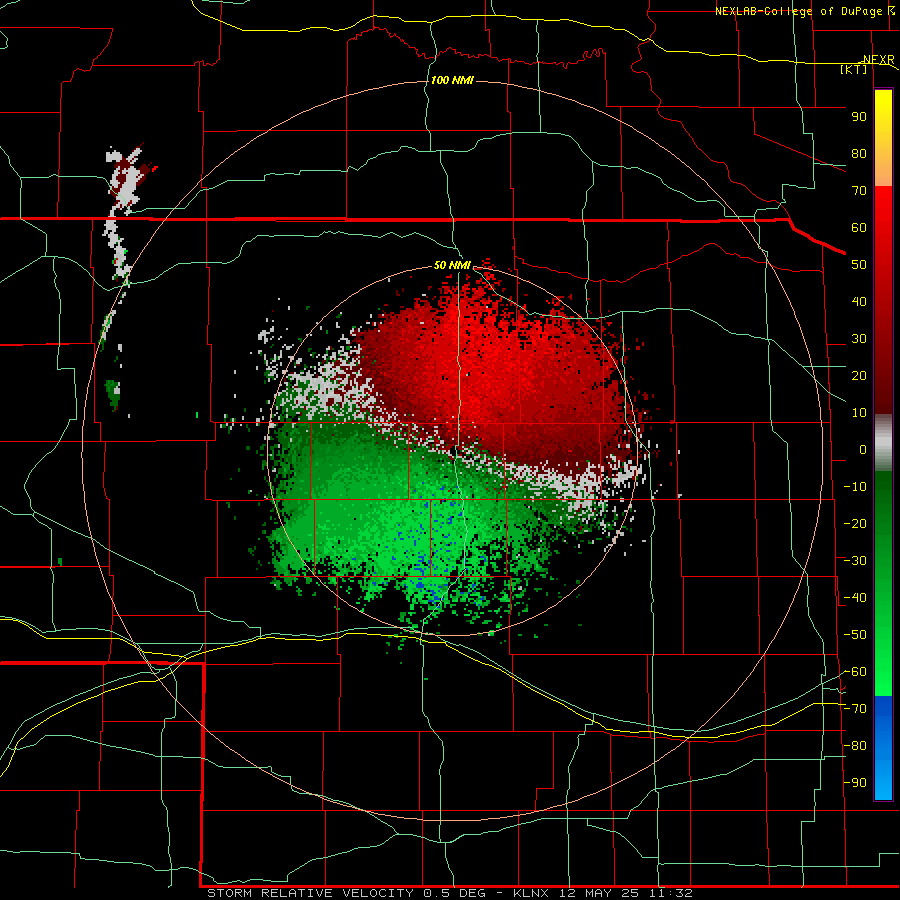Screen dimensions: 900x900
Task: Click the 0 value on velocity scale
Action: (863, 449)
